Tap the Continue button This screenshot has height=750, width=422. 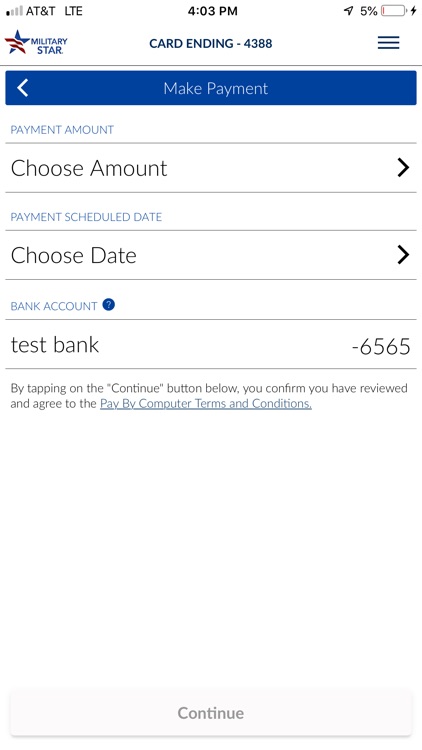pyautogui.click(x=211, y=713)
